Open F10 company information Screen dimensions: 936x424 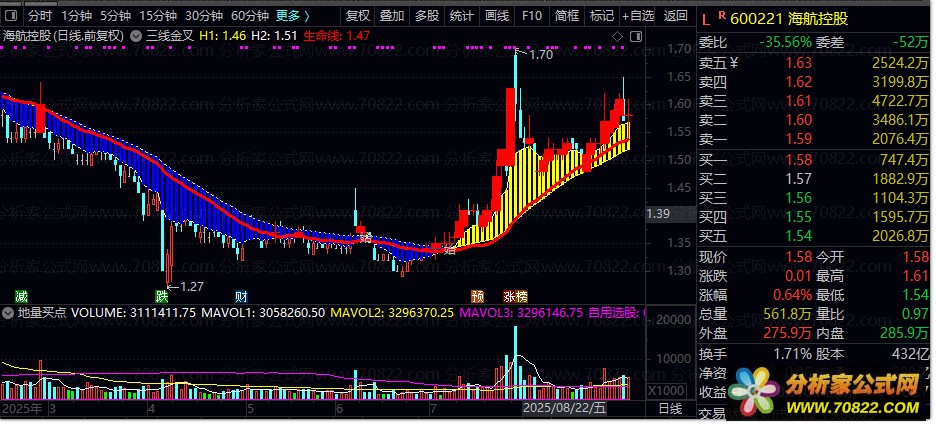[x=531, y=16]
